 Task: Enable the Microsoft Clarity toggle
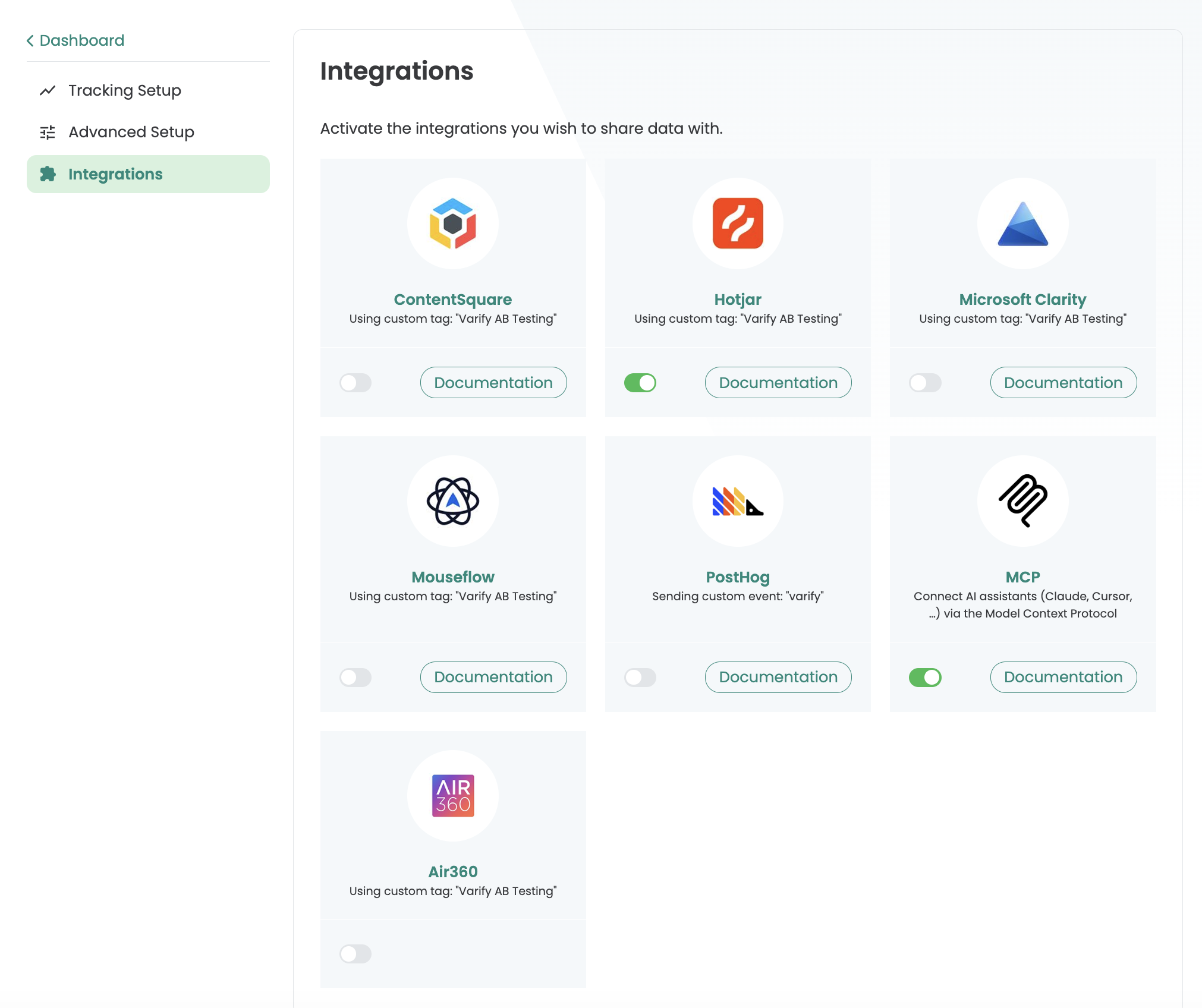click(x=925, y=383)
